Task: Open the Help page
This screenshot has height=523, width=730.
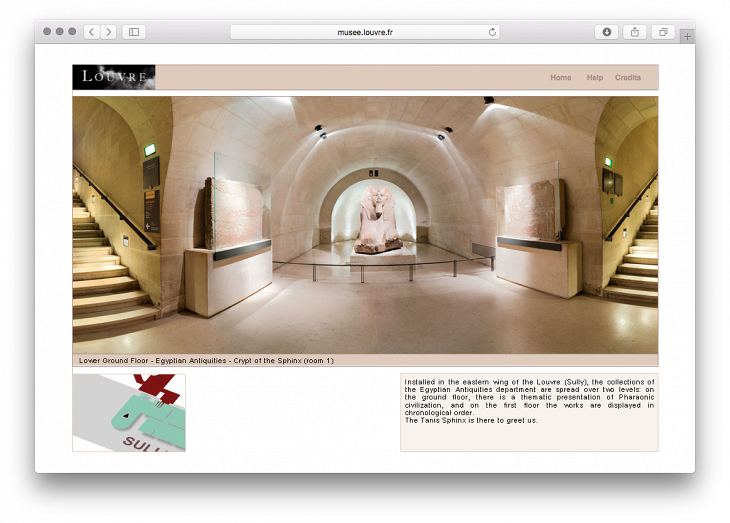Action: (595, 78)
